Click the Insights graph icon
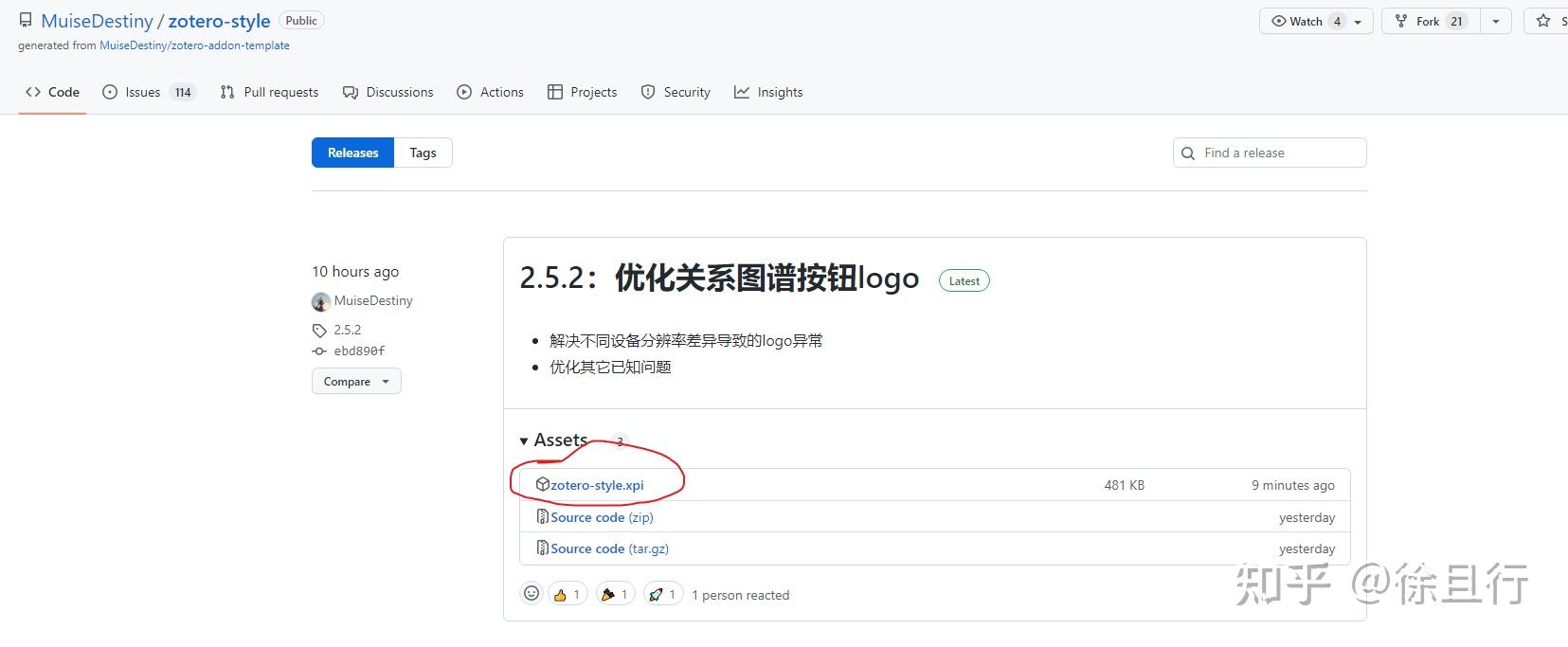1568x647 pixels. [x=742, y=92]
